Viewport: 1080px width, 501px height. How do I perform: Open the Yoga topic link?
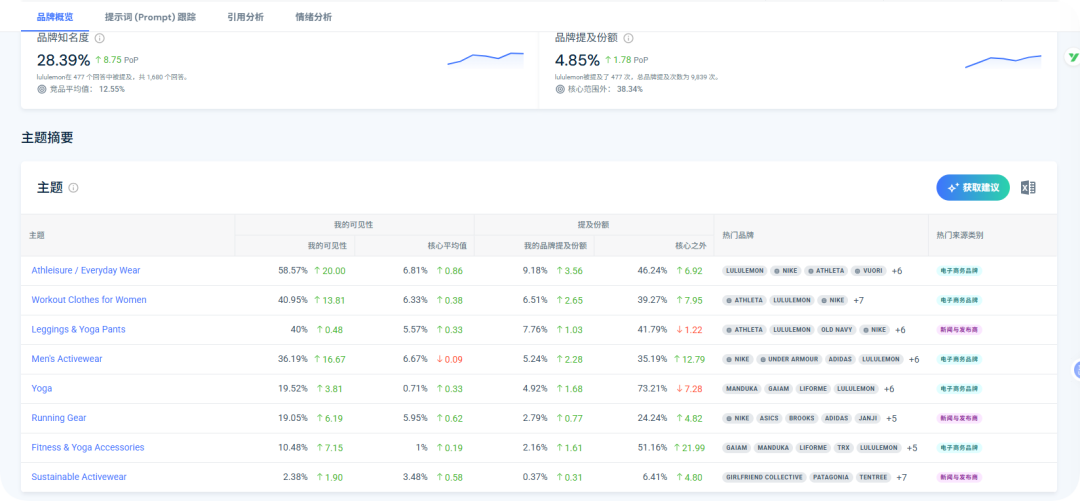41,389
